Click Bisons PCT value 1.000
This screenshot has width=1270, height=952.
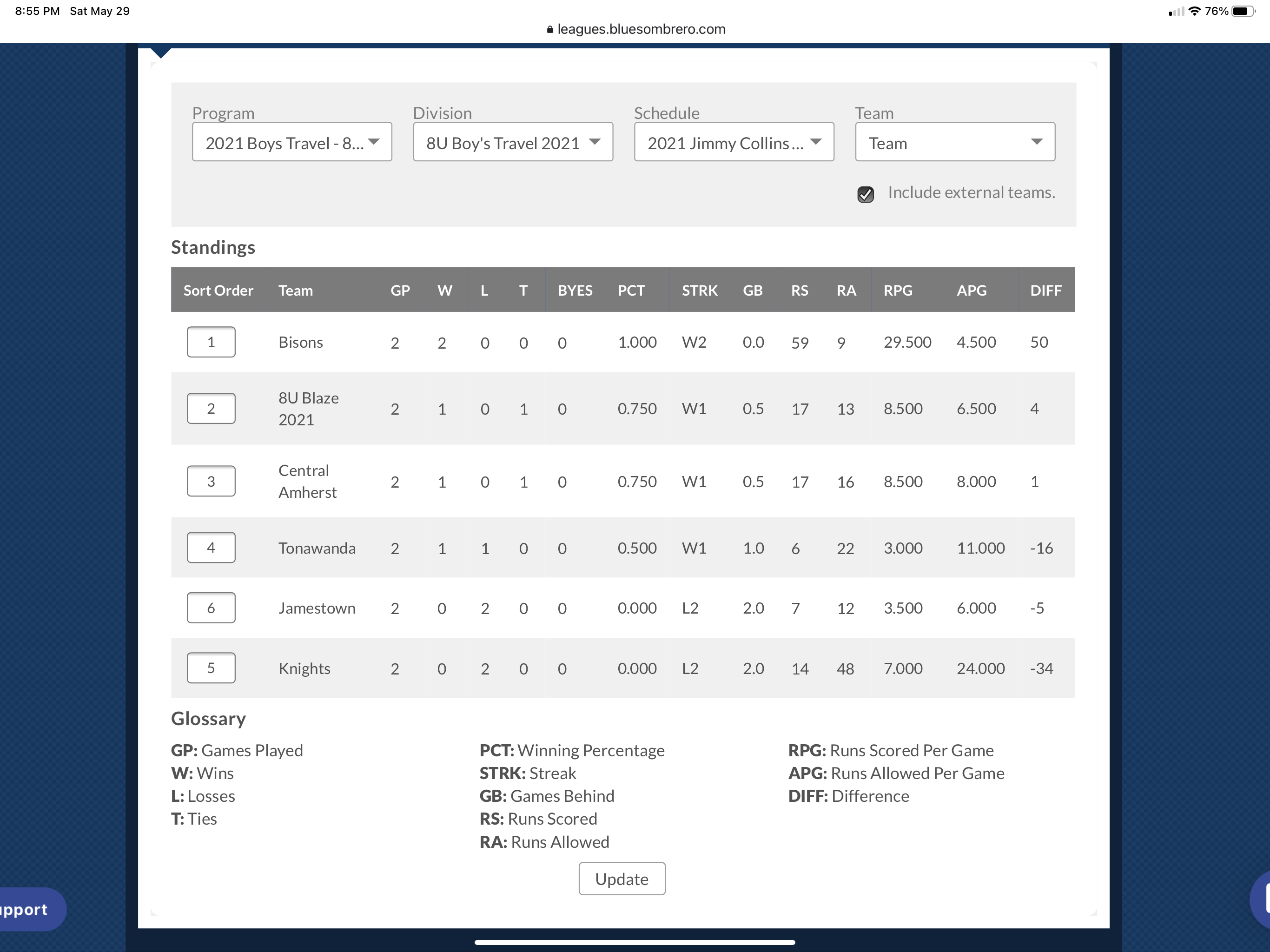[637, 342]
